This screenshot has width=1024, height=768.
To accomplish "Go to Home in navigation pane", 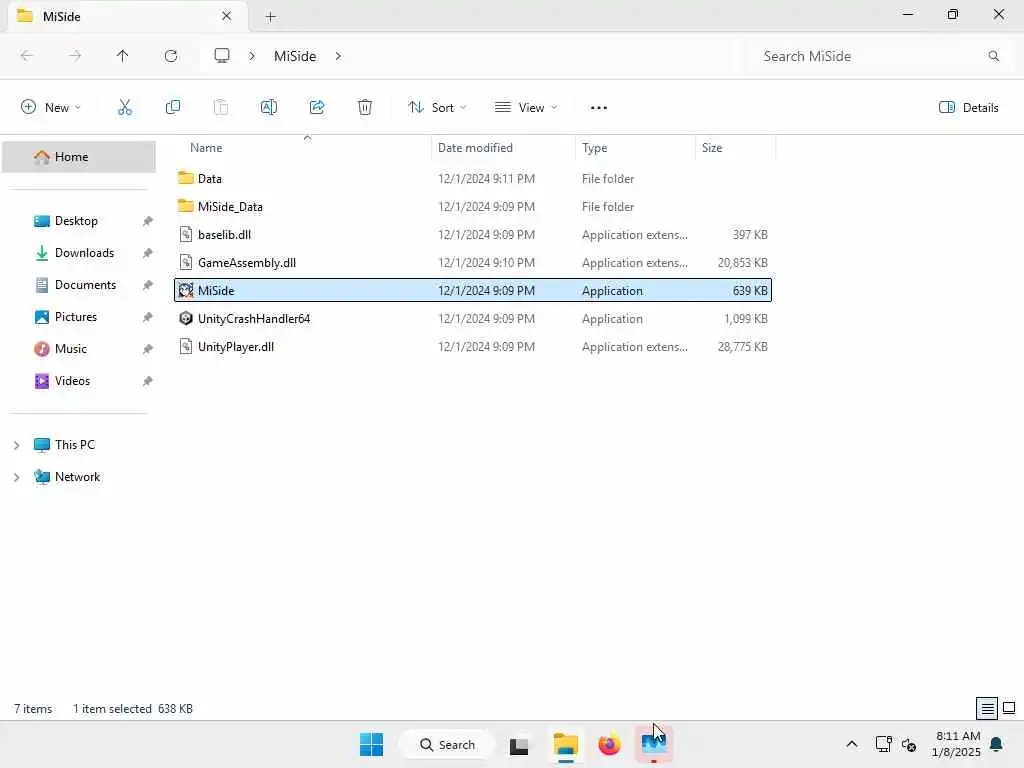I will [x=79, y=157].
